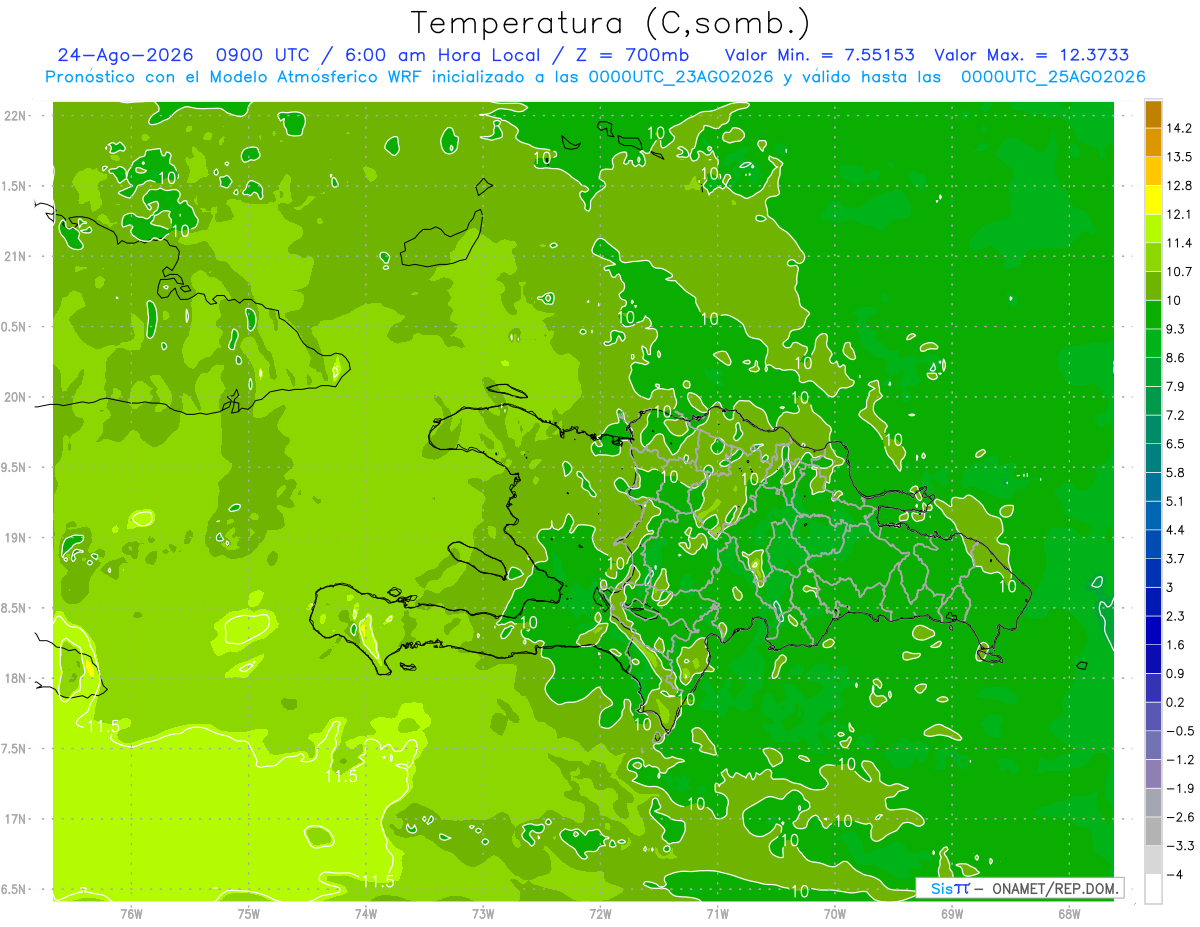This screenshot has width=1200, height=927.
Task: Click the purple swatch between -1.9 and -1.2
Action: pos(1153,774)
